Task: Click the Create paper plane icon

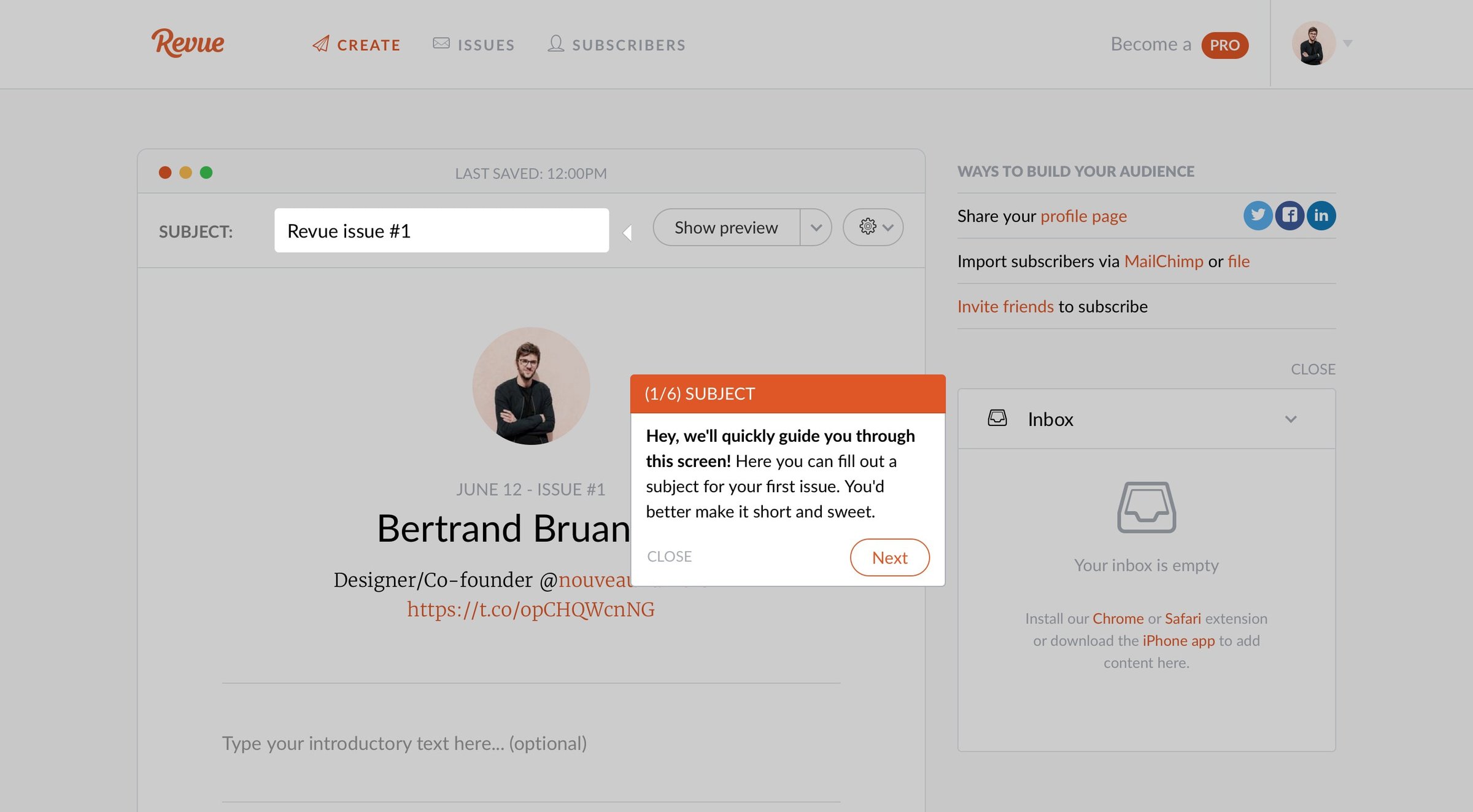Action: 320,44
